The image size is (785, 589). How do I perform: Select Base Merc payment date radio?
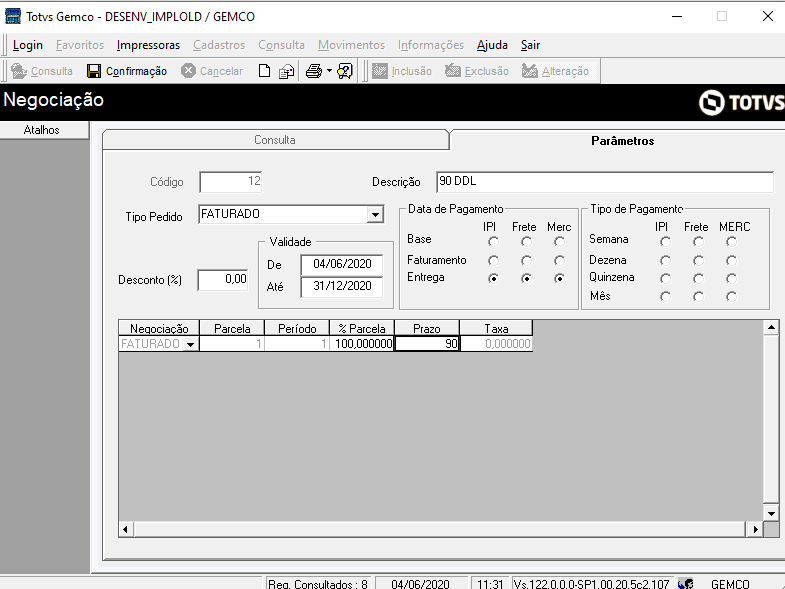coord(559,242)
